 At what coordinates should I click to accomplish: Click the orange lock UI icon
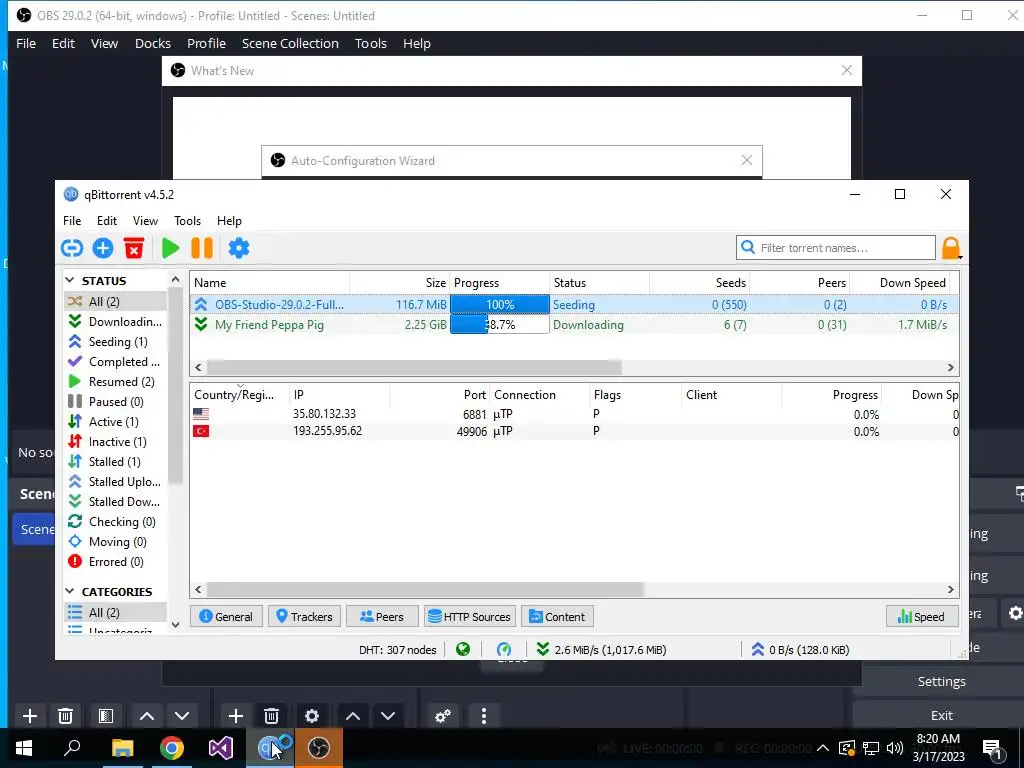tap(951, 248)
